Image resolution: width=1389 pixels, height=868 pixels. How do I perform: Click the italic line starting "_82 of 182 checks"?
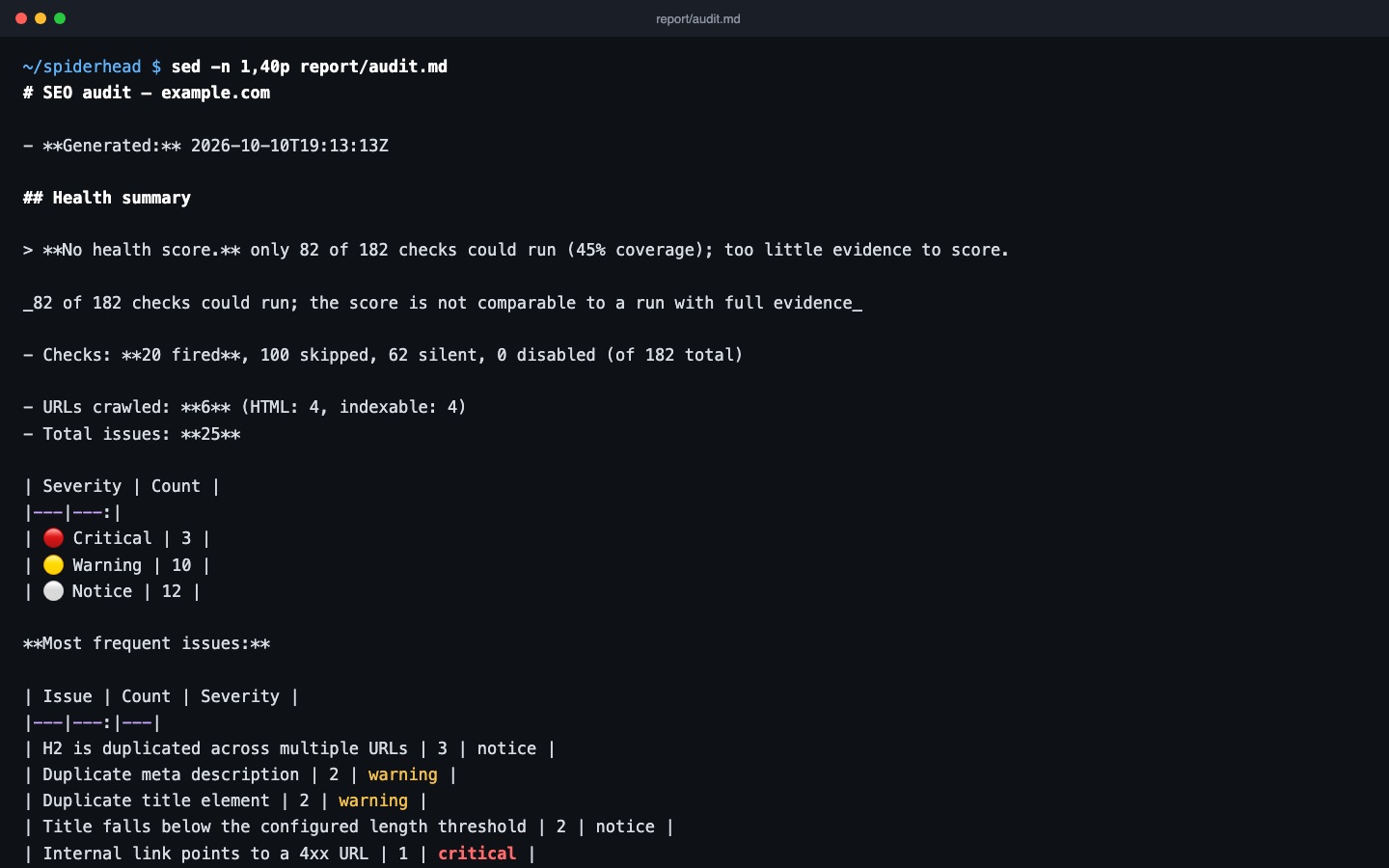tap(443, 303)
